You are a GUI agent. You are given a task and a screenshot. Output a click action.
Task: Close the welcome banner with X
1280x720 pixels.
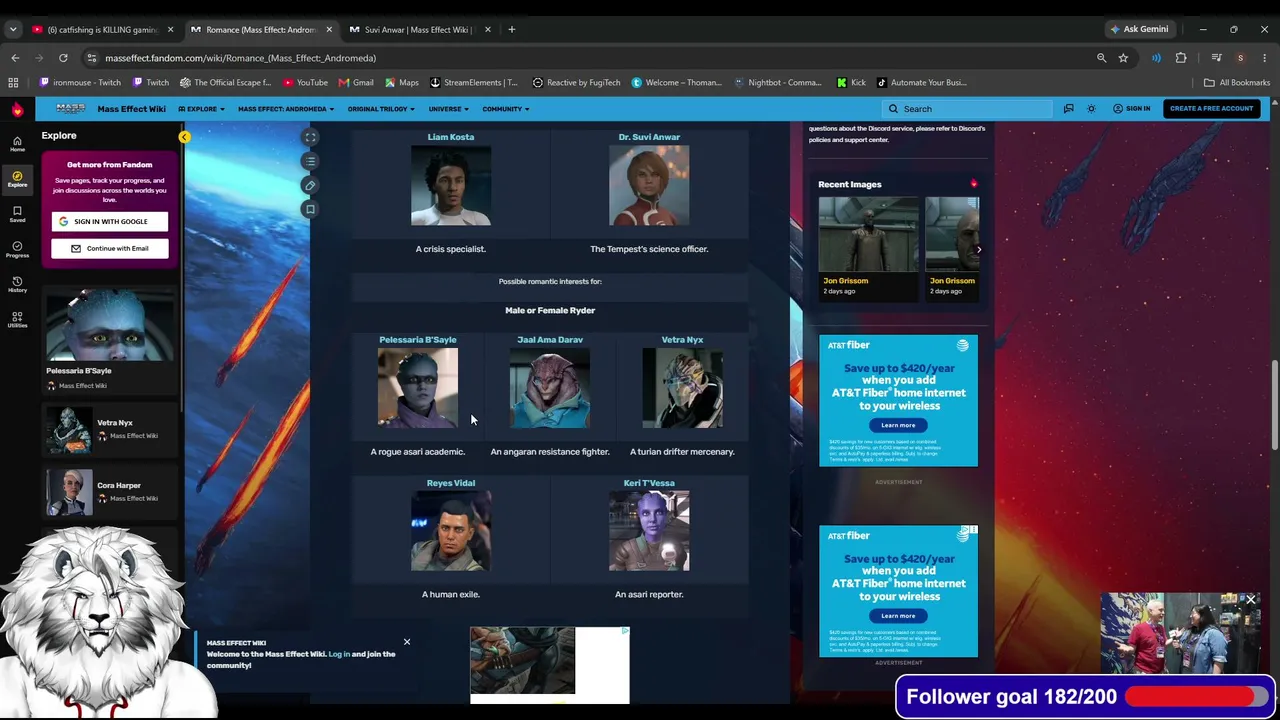407,642
